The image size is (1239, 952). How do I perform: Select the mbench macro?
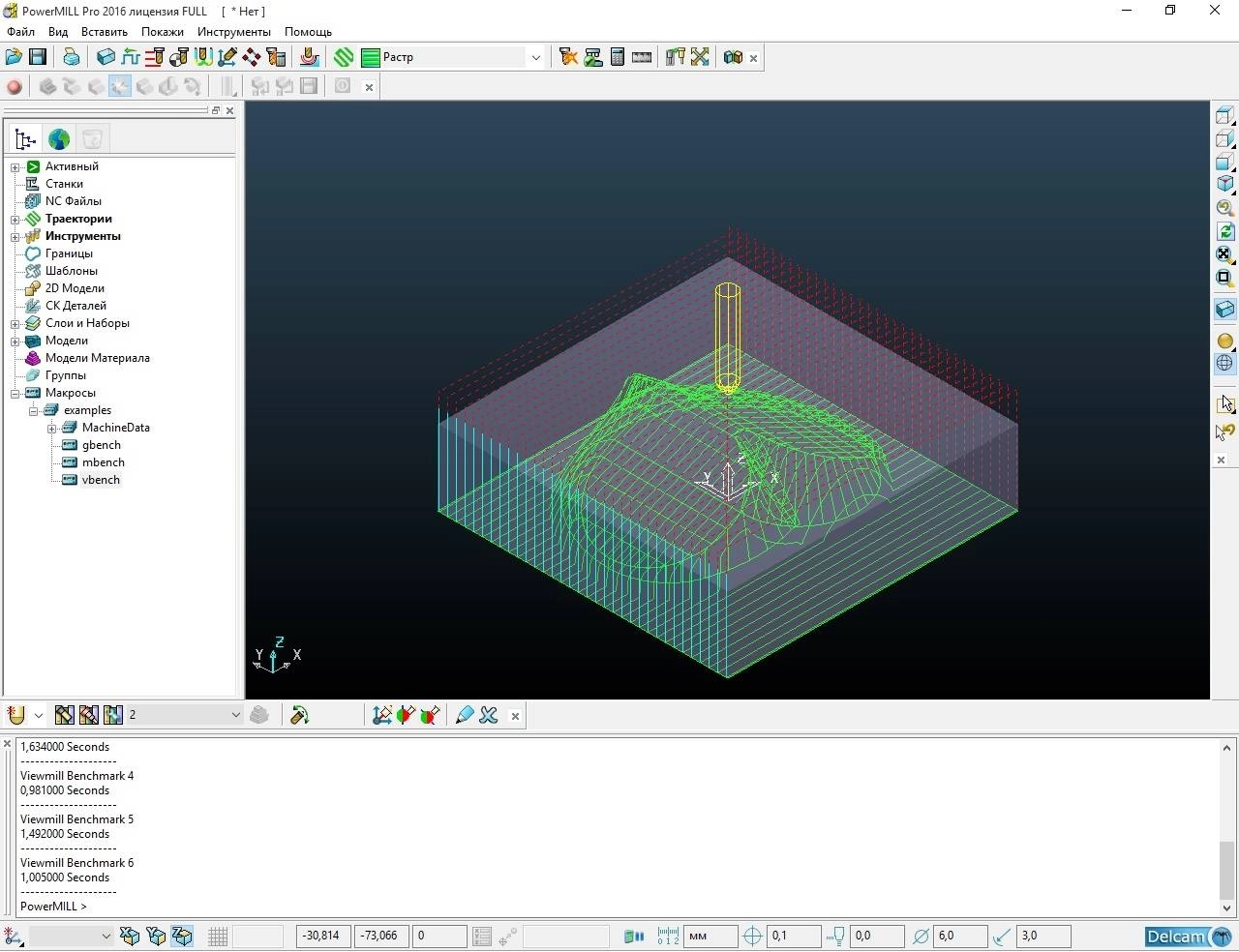tap(104, 462)
